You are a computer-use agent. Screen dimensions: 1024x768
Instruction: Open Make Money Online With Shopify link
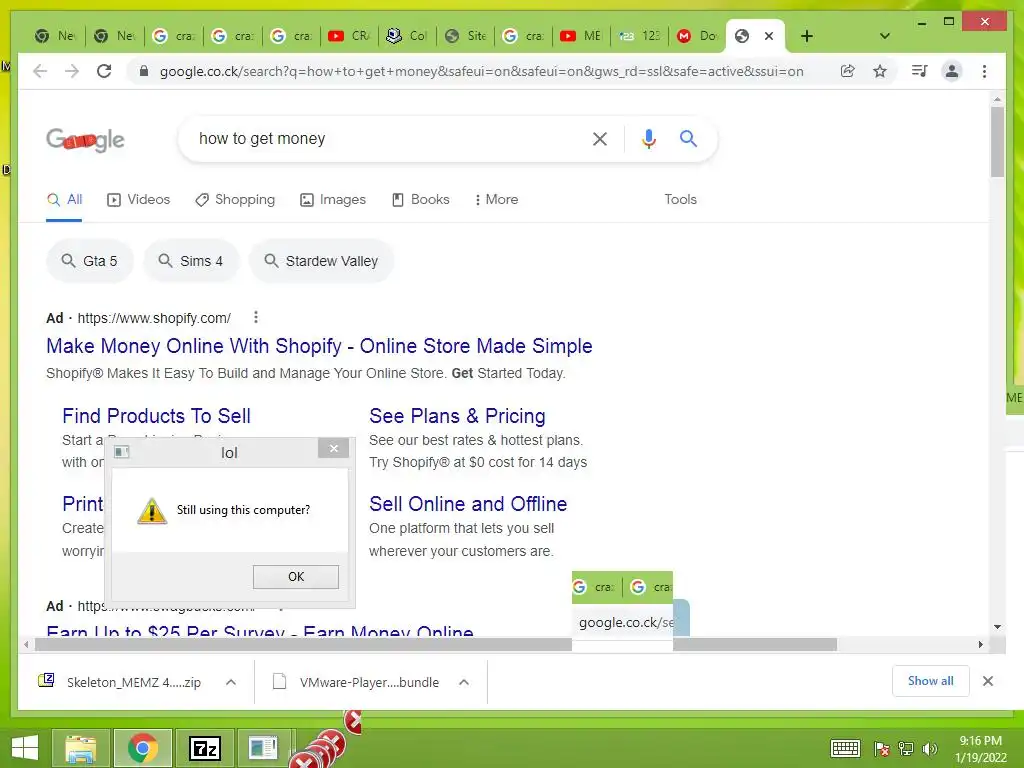click(319, 345)
